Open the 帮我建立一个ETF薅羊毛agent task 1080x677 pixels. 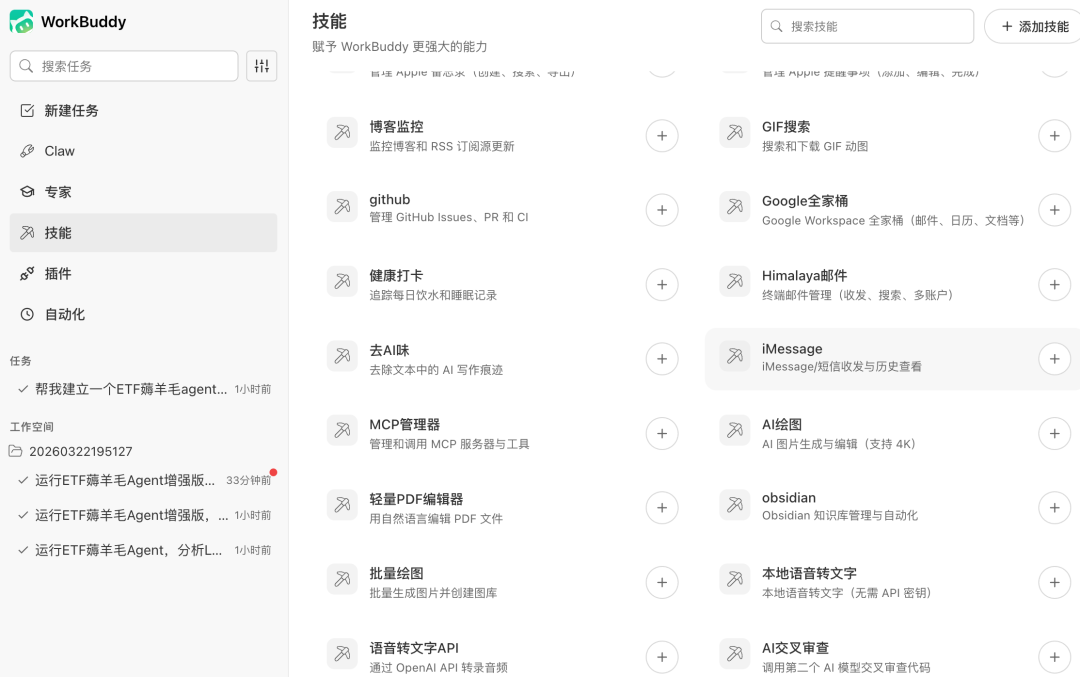point(130,389)
